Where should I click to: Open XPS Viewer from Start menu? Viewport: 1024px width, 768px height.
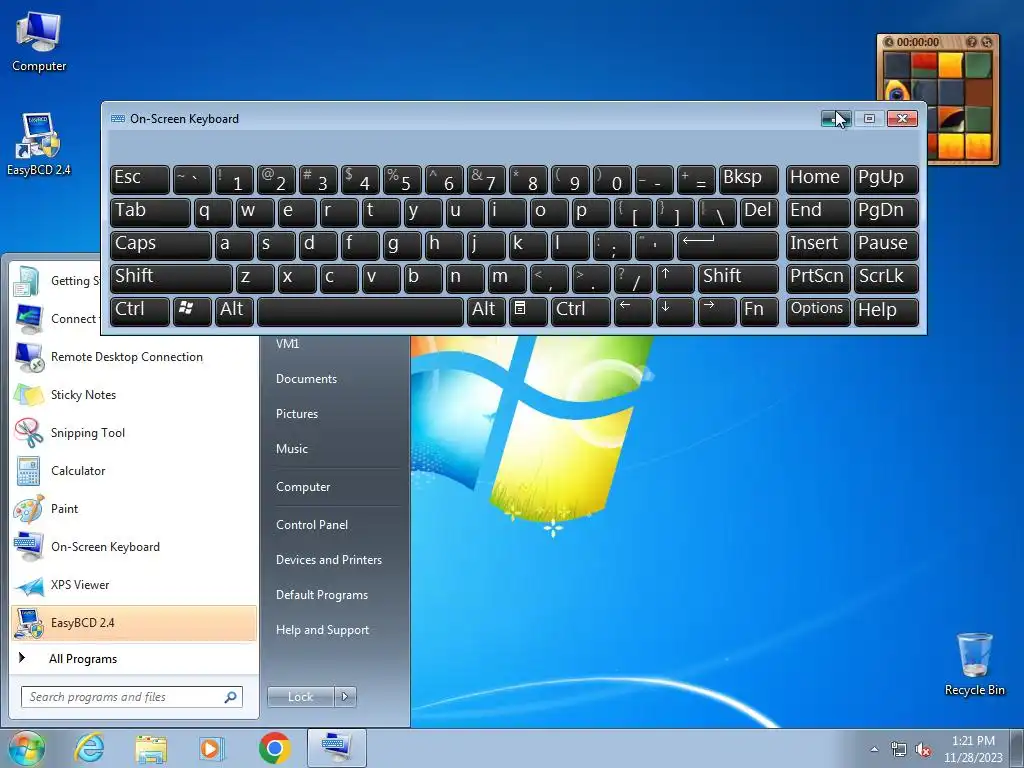pos(134,584)
